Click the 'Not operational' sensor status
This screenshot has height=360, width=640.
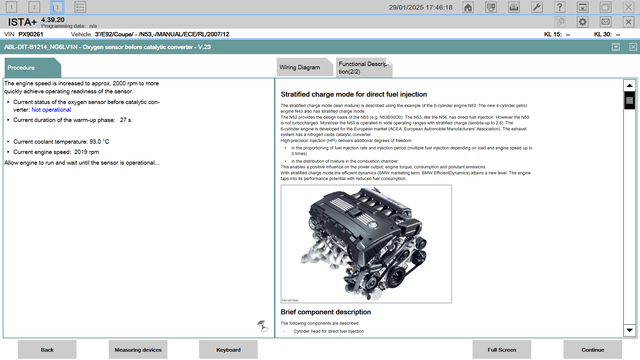[x=51, y=110]
